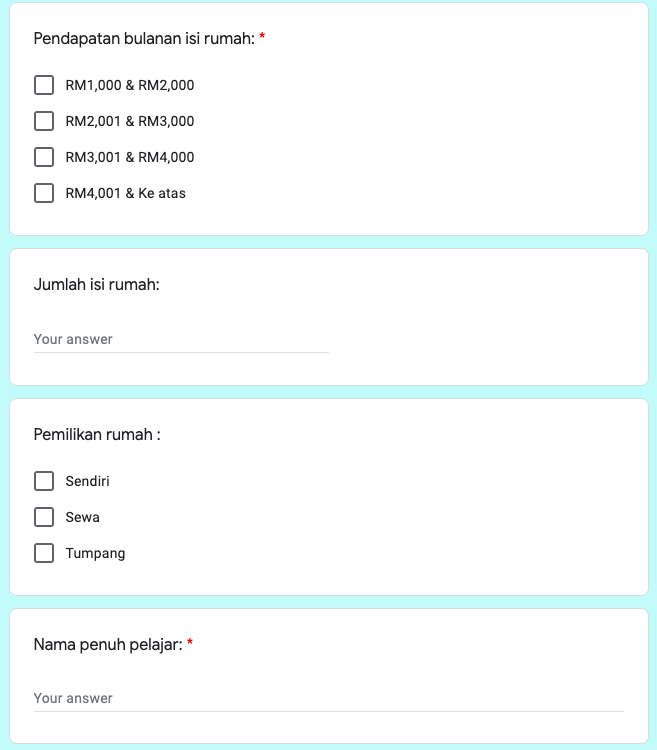Toggle the Tumpang checkbox

pos(44,553)
